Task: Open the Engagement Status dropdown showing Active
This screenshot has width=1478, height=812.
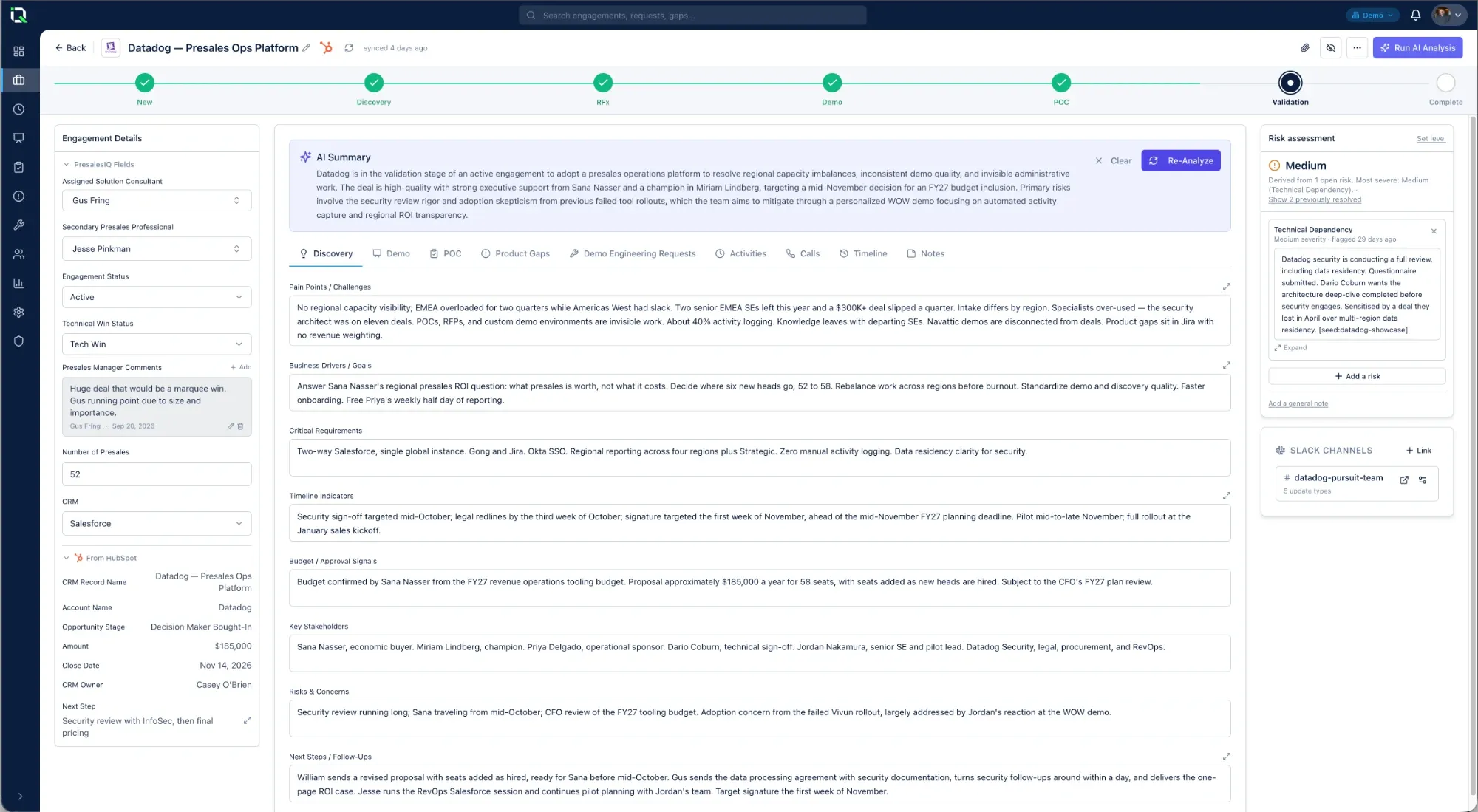Action: [x=157, y=297]
